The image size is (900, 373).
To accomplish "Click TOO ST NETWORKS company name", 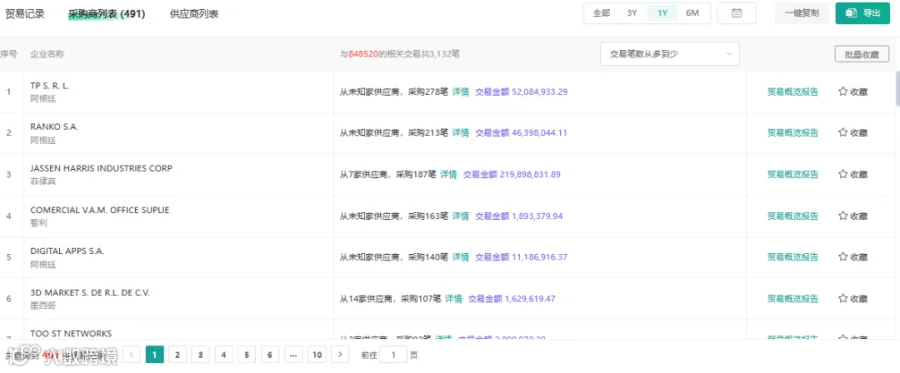I will coord(71,333).
